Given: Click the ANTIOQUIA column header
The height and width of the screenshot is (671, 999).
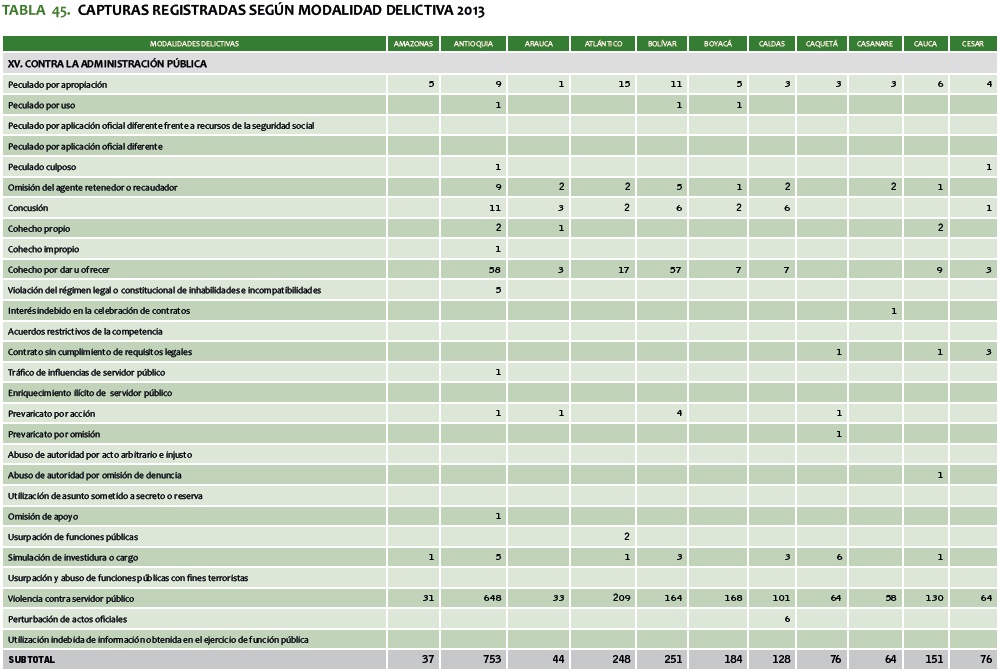Looking at the screenshot, I should click(472, 44).
